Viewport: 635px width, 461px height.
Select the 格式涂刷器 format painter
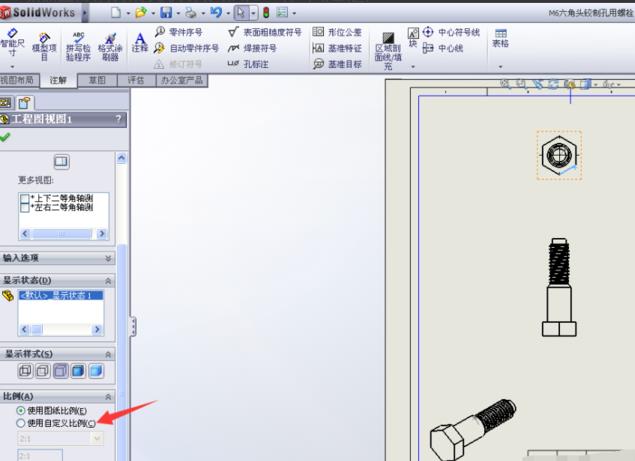pyautogui.click(x=110, y=47)
